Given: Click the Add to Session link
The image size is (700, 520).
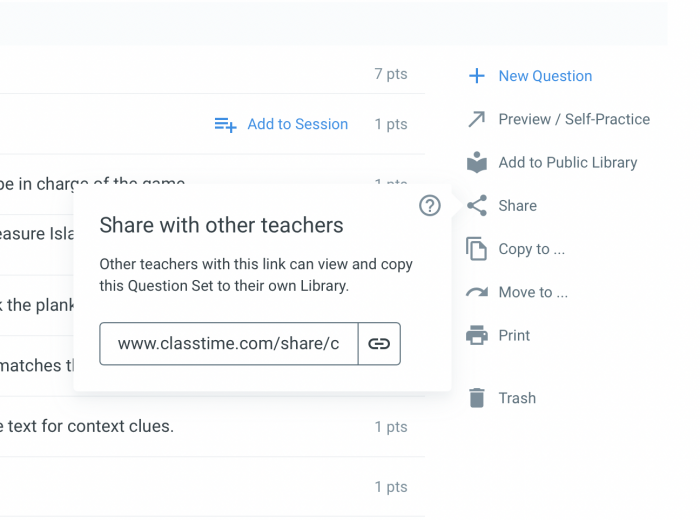Looking at the screenshot, I should pyautogui.click(x=298, y=124).
